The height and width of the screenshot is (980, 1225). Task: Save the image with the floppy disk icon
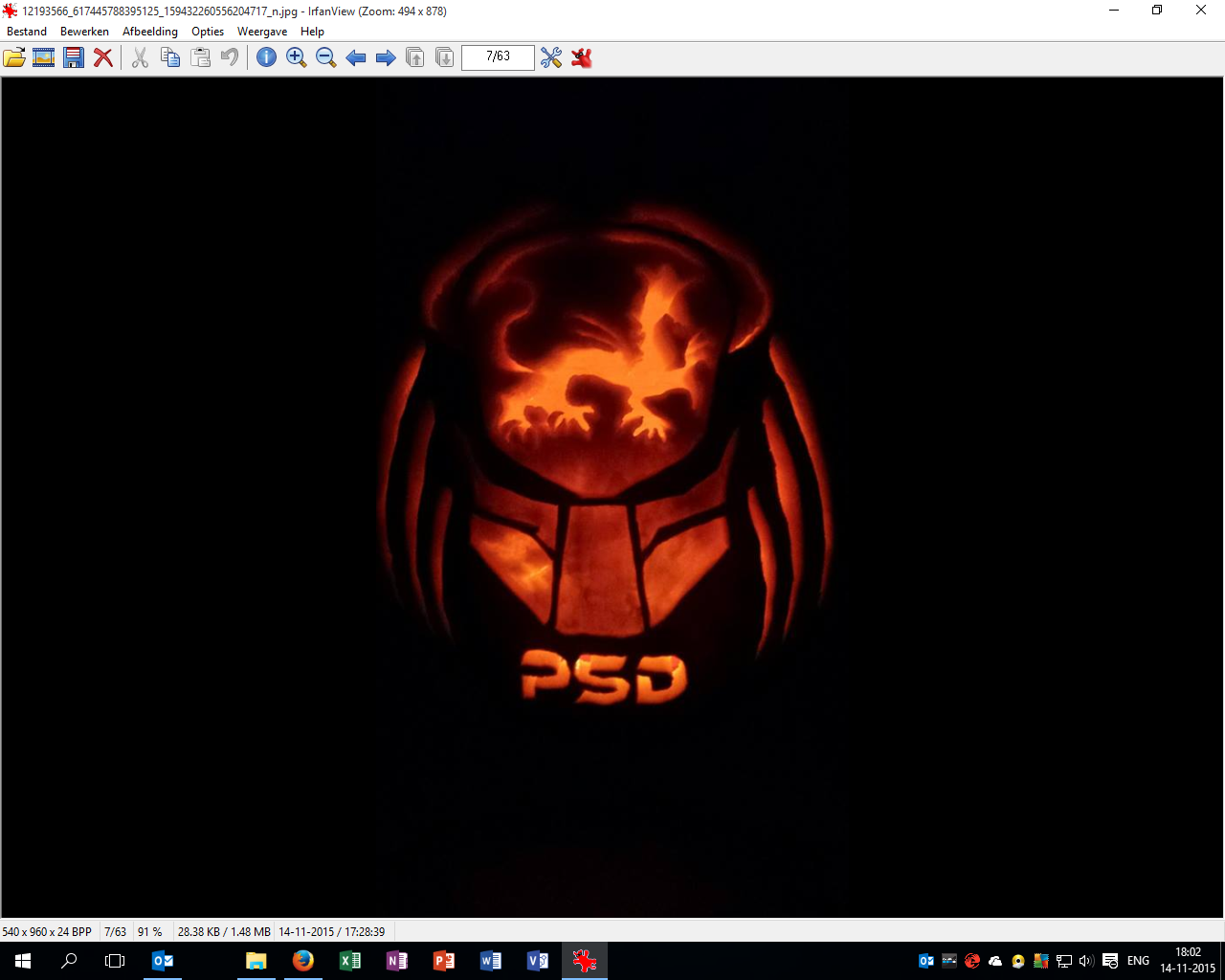74,57
